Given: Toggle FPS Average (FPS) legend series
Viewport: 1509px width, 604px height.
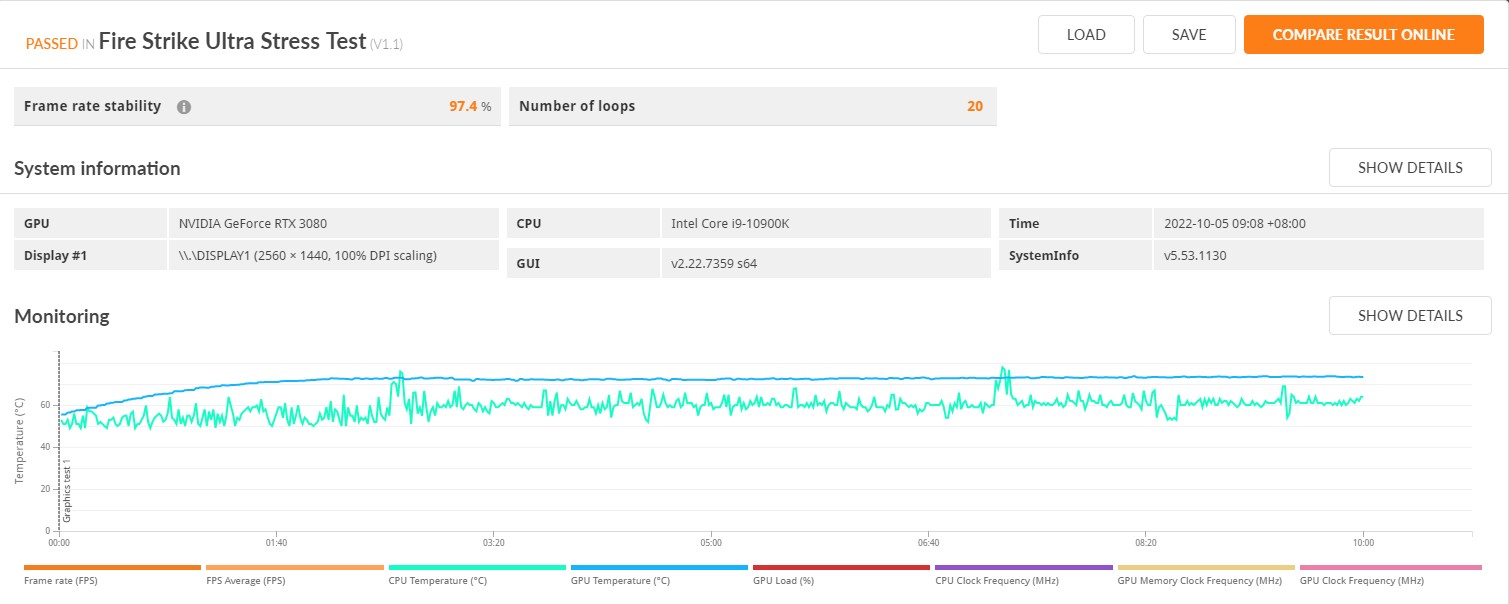Looking at the screenshot, I should point(295,575).
